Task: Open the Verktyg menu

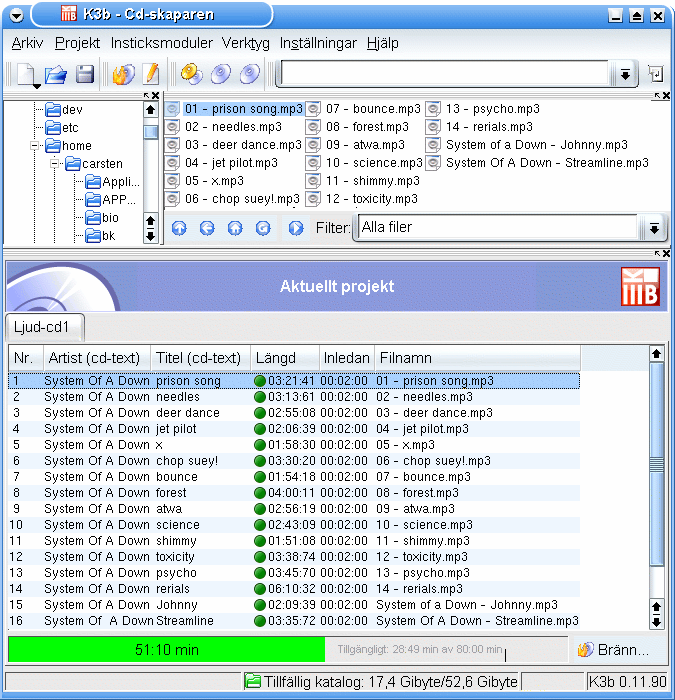Action: click(x=246, y=43)
